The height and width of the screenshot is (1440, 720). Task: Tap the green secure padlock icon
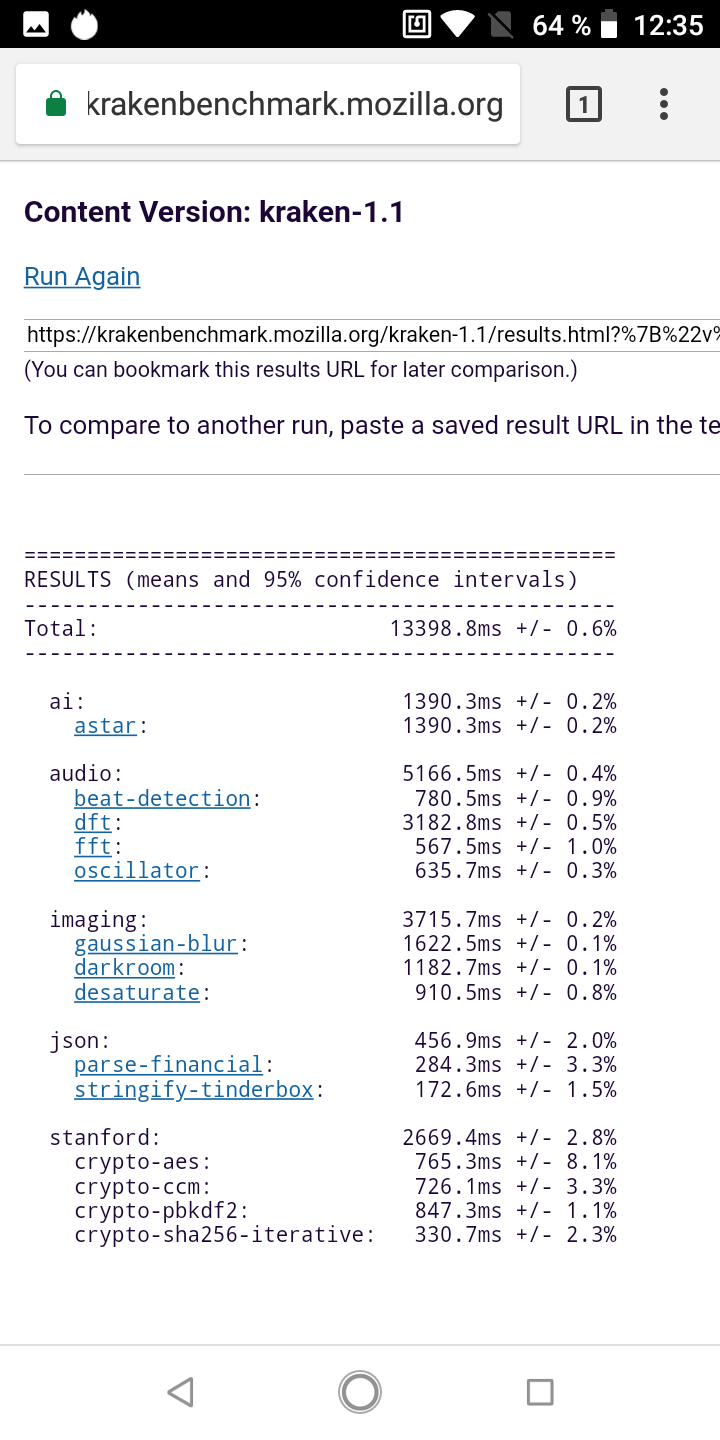pyautogui.click(x=56, y=104)
